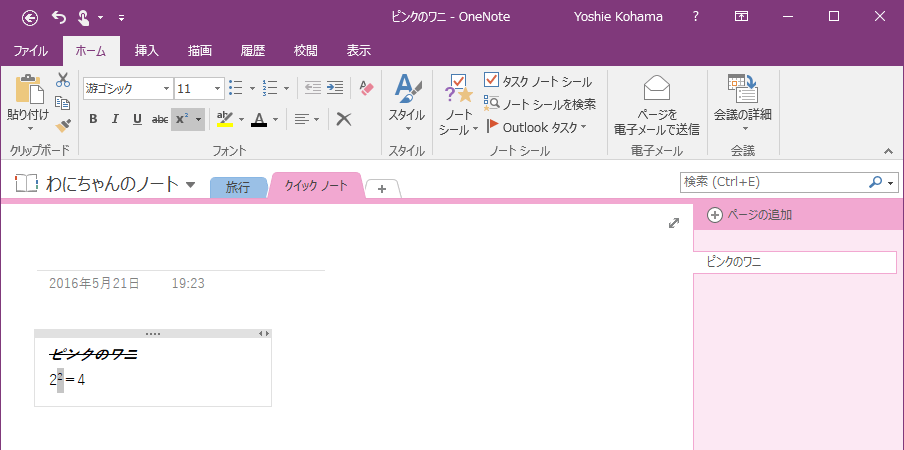Image resolution: width=904 pixels, height=450 pixels.
Task: Toggle bold formatting
Action: pyautogui.click(x=93, y=119)
